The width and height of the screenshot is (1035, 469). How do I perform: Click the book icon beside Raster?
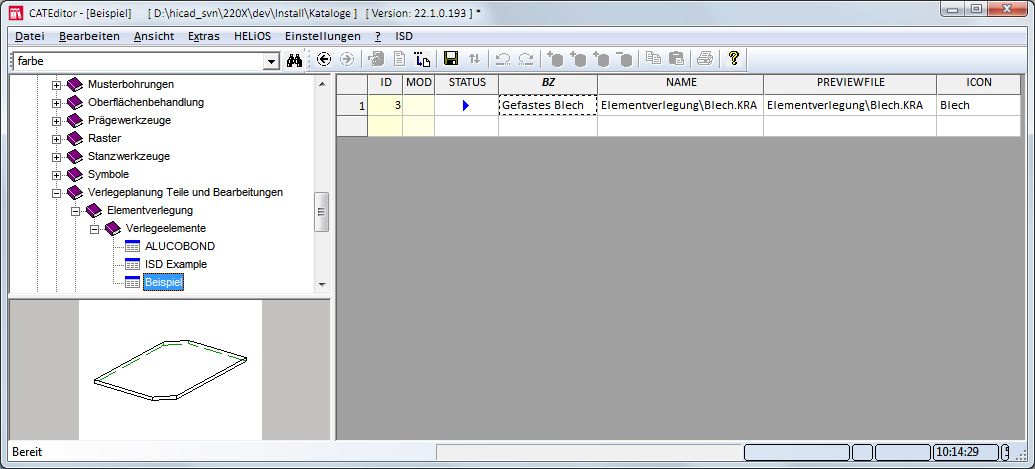(75, 139)
